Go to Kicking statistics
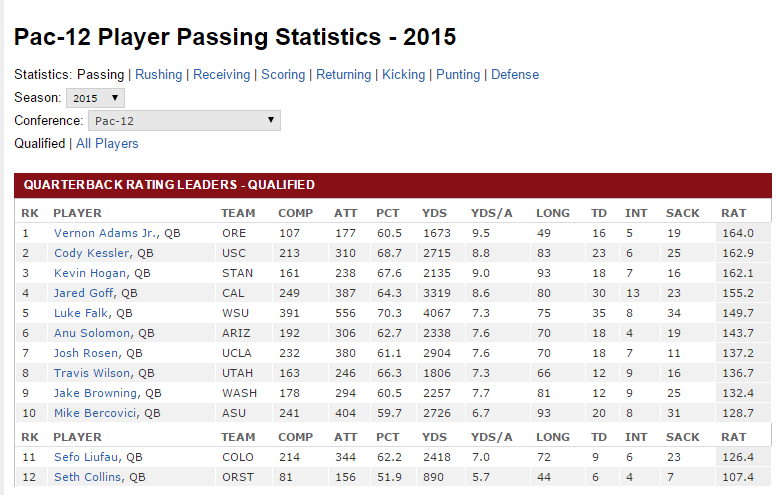The width and height of the screenshot is (776, 495). pyautogui.click(x=404, y=74)
